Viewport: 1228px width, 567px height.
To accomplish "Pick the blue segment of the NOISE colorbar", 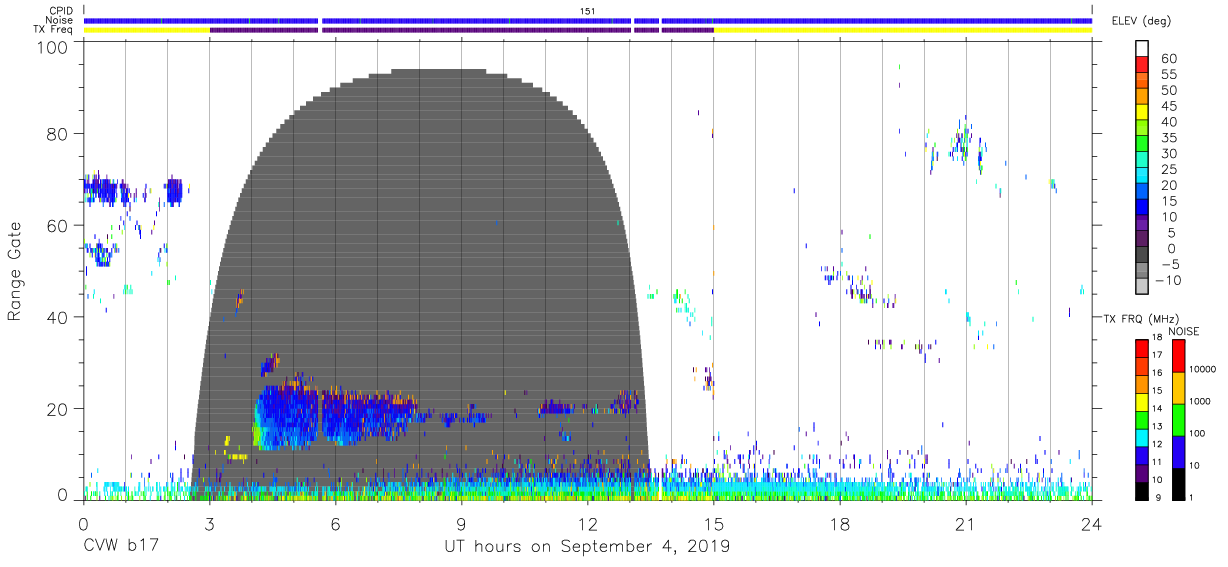I will [1178, 451].
